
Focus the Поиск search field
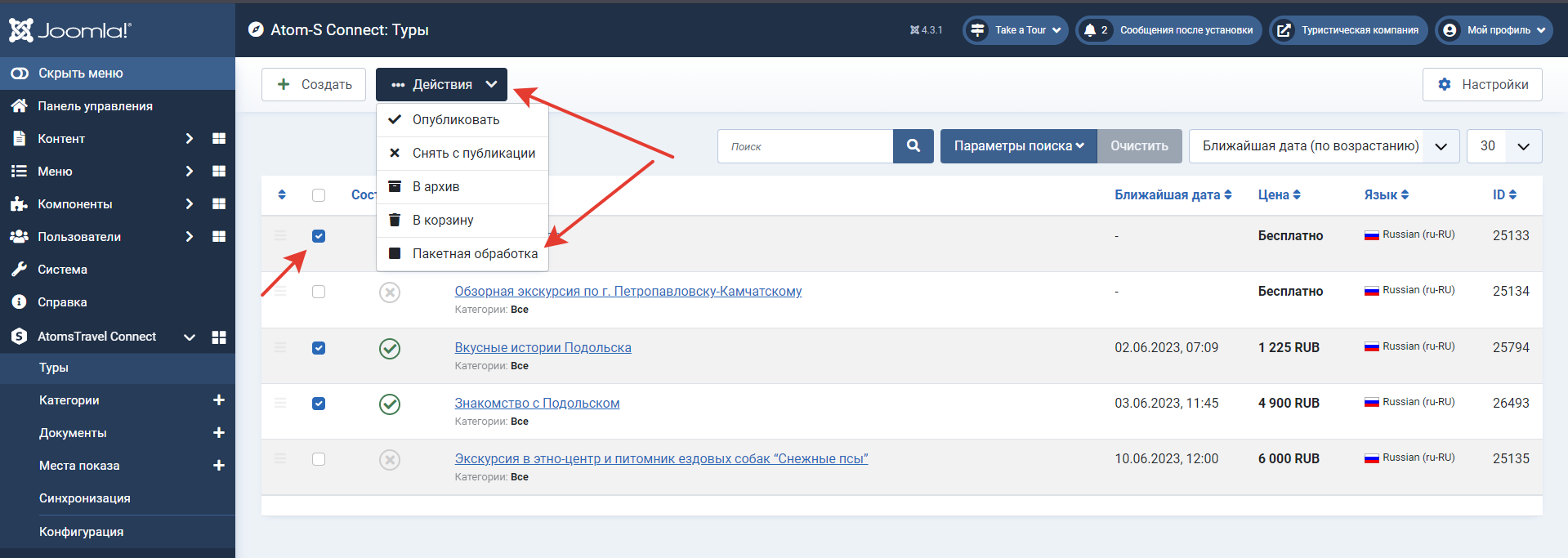click(x=806, y=146)
